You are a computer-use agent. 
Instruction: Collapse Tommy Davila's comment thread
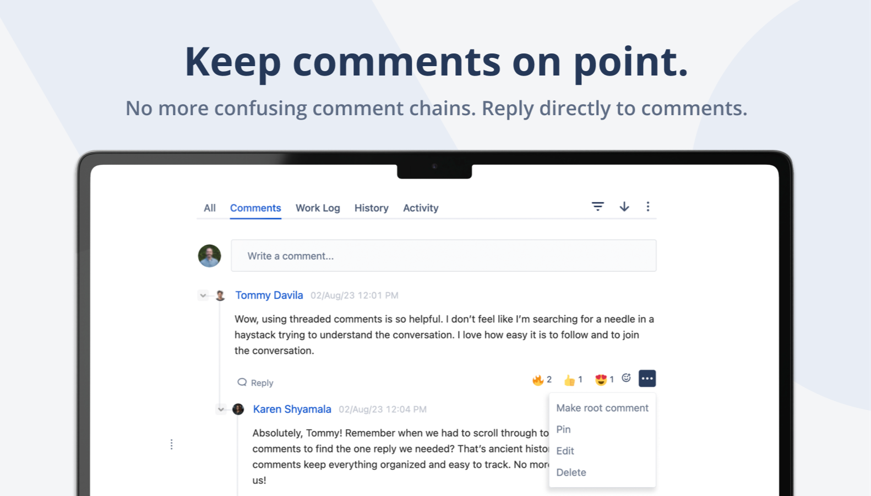203,296
